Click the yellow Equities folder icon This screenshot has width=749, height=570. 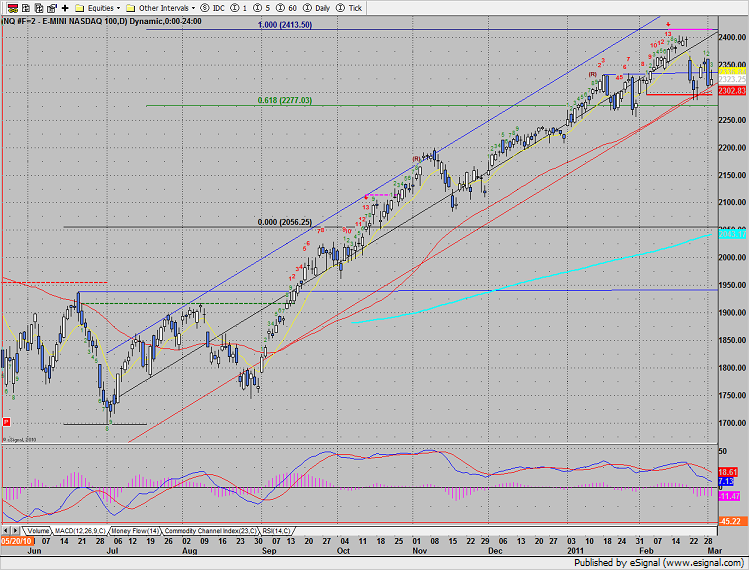click(x=80, y=8)
